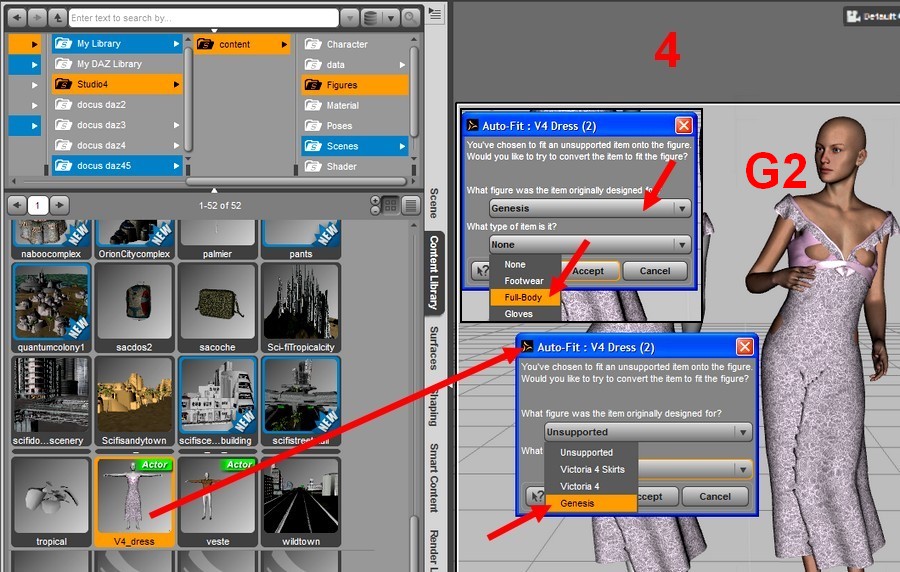The height and width of the screenshot is (572, 900).
Task: Click in the search text field
Action: (x=203, y=18)
